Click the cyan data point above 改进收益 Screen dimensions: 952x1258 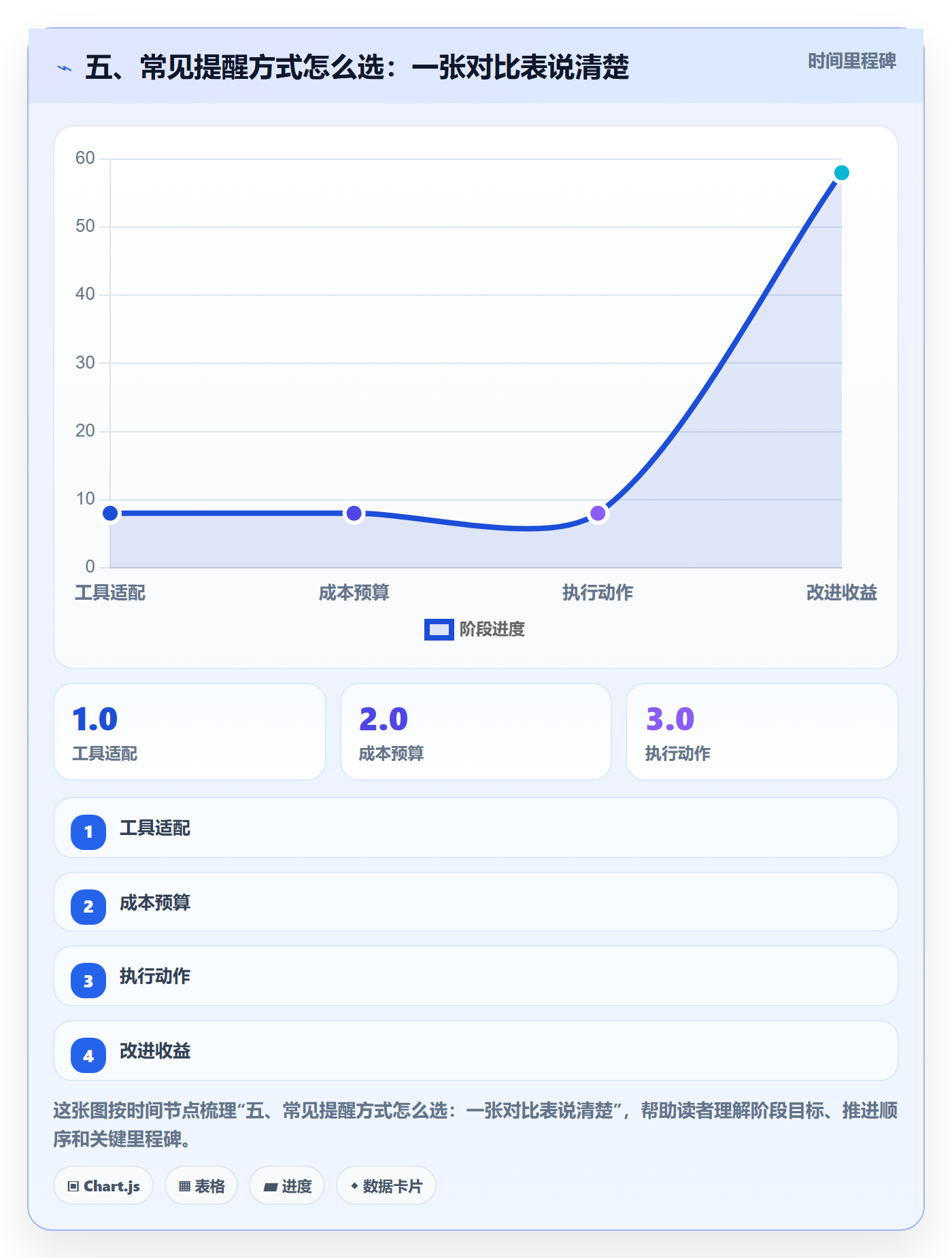click(842, 173)
